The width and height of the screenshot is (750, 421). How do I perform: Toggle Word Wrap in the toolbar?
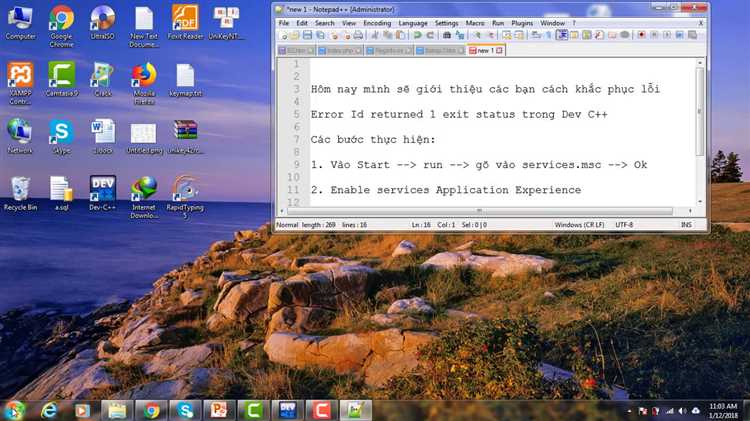coord(536,35)
